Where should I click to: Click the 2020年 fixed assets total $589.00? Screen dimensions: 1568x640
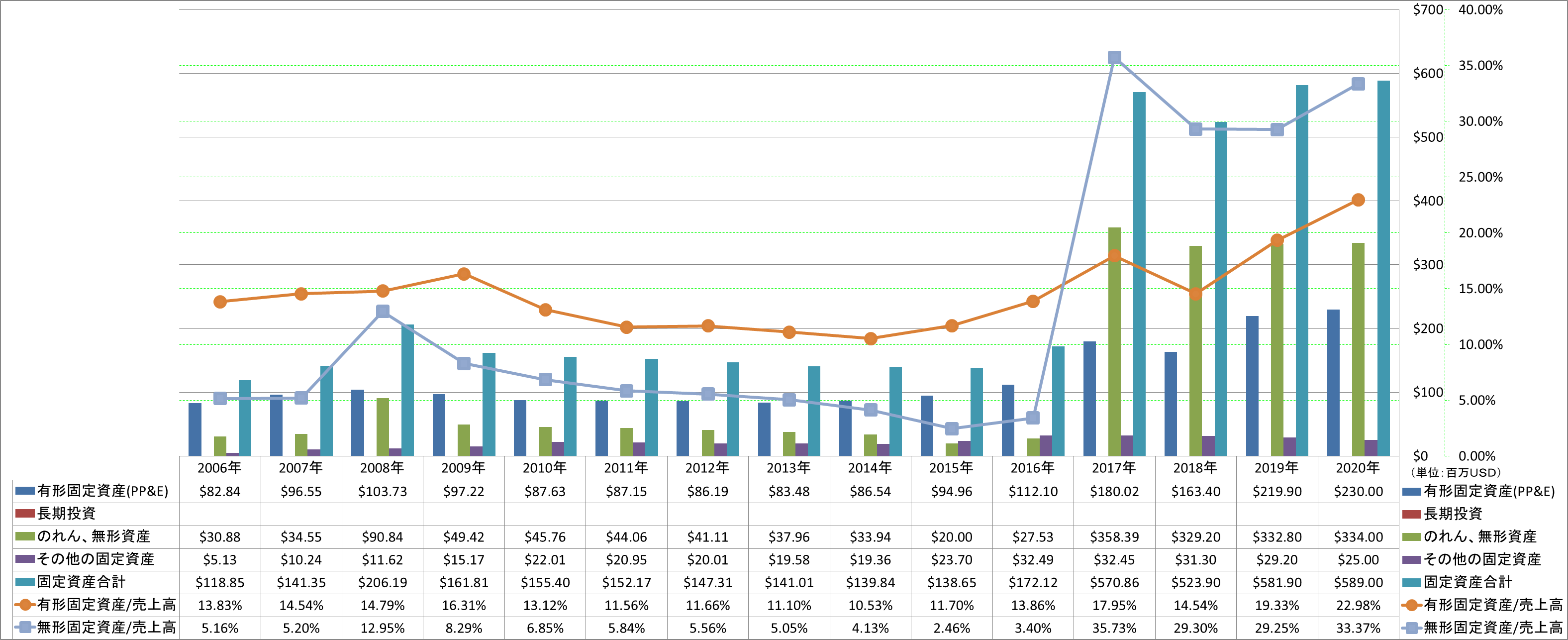(x=1358, y=583)
